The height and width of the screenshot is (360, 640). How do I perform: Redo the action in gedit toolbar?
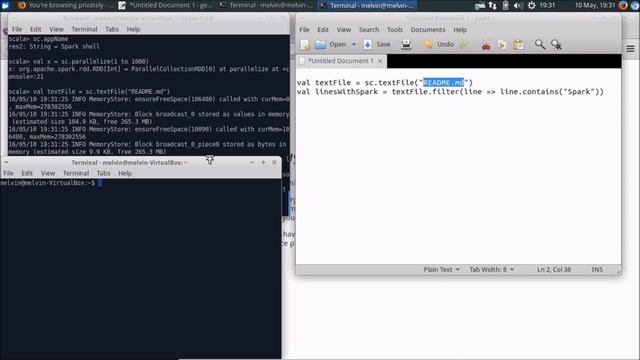click(x=464, y=44)
